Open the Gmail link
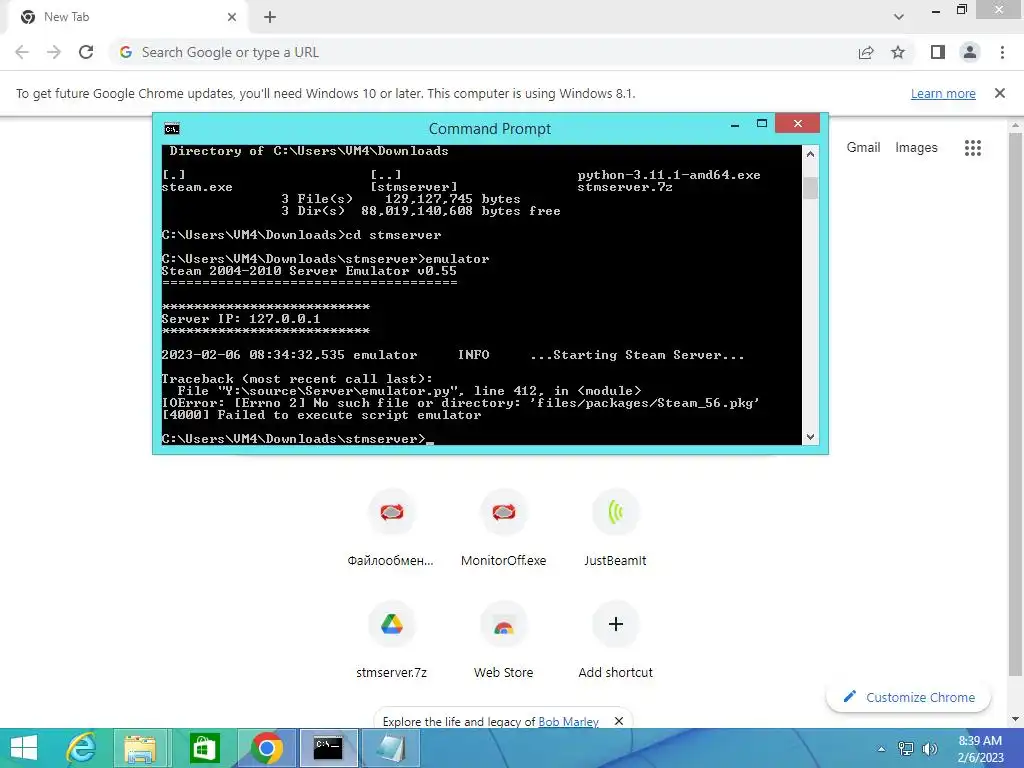This screenshot has height=768, width=1024. pyautogui.click(x=863, y=148)
